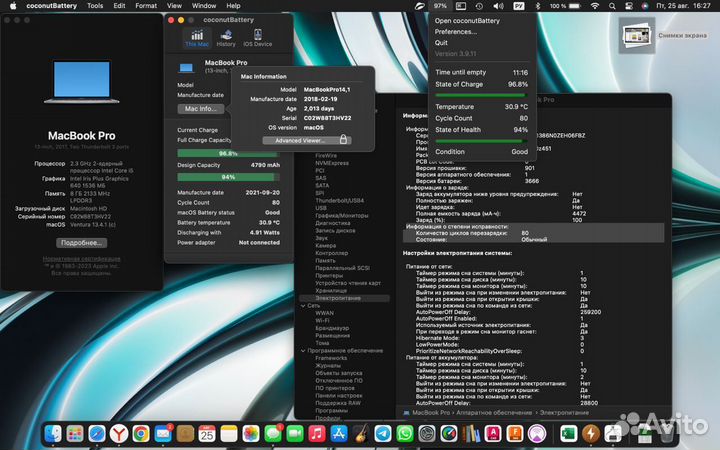Select Брандмауэр in System Information sidebar
The image size is (720, 450).
[332, 328]
